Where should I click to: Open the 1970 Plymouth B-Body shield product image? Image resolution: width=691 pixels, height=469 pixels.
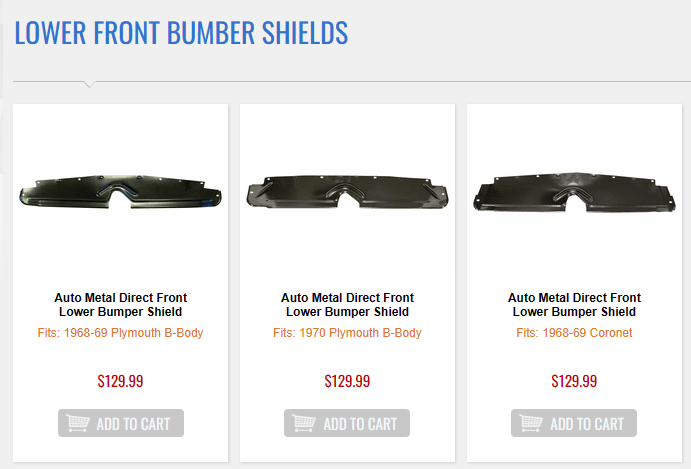(x=347, y=192)
